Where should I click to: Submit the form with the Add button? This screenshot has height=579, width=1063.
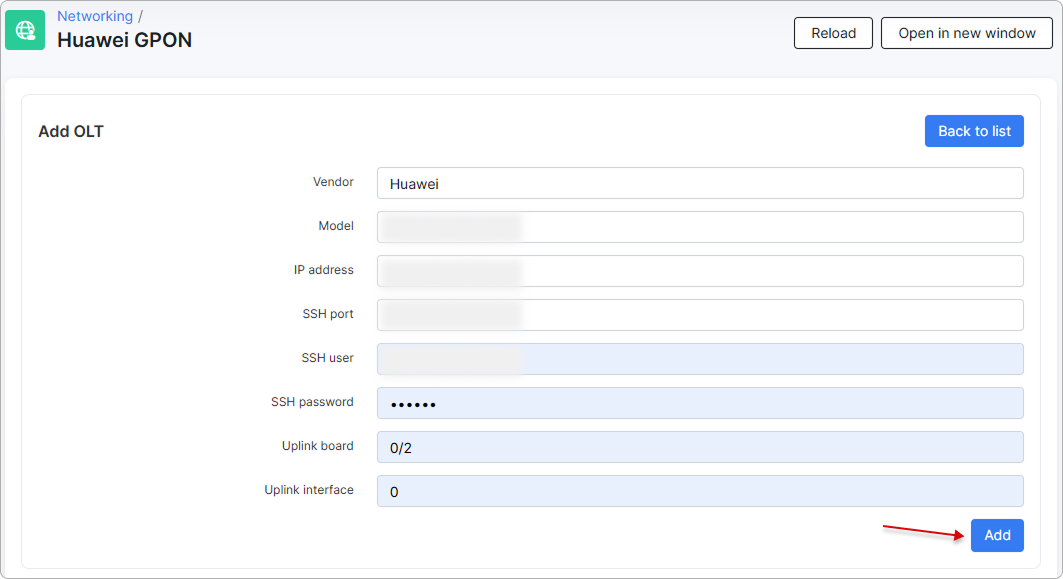pos(997,535)
